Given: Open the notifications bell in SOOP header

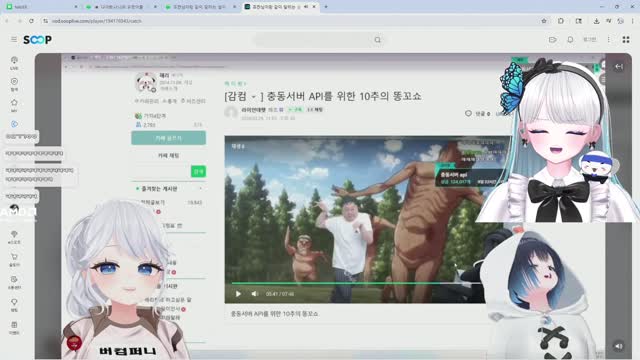Looking at the screenshot, I should pos(570,40).
